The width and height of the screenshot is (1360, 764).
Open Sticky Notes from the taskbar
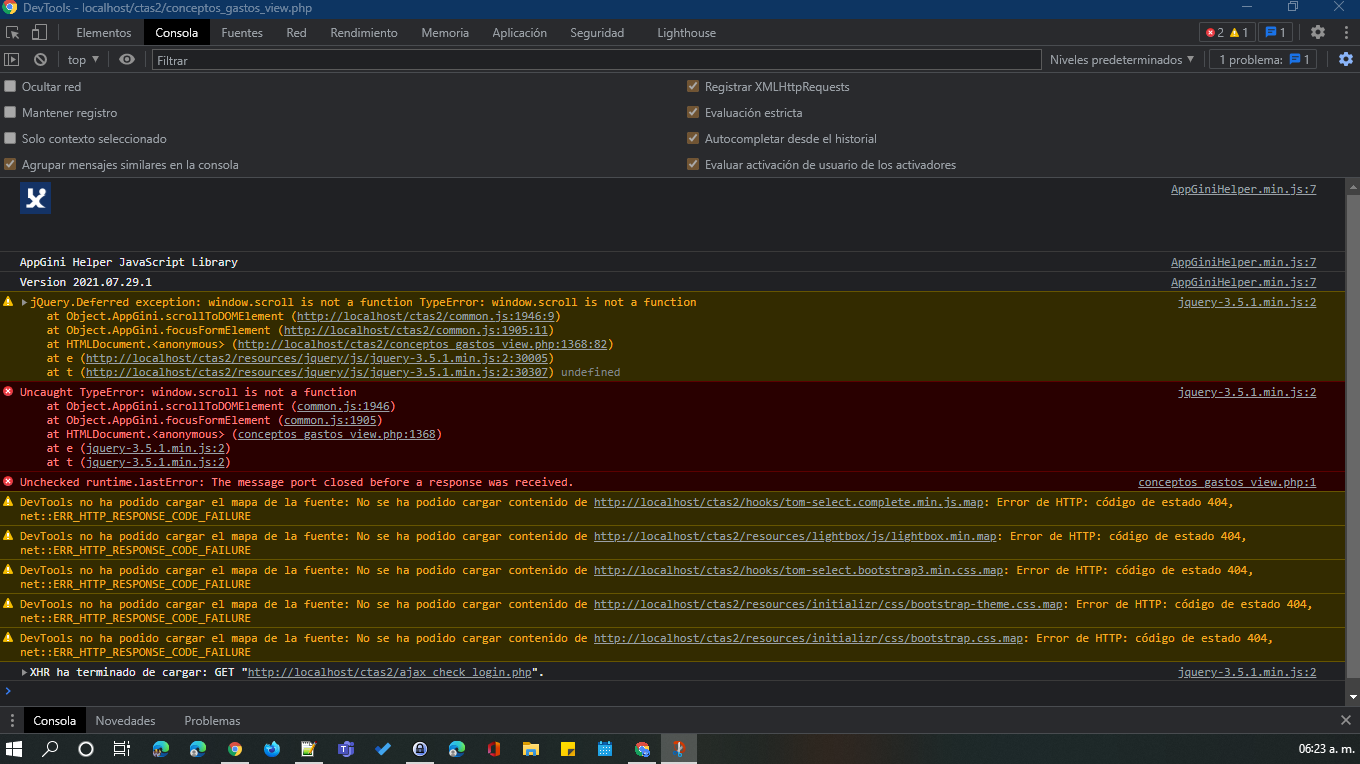pos(568,749)
